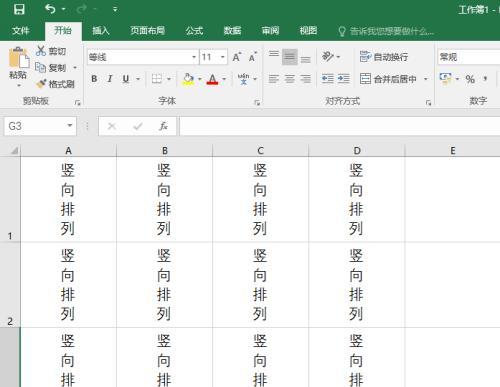Image resolution: width=500 pixels, height=387 pixels.
Task: Expand the fill color dropdown
Action: (x=200, y=79)
